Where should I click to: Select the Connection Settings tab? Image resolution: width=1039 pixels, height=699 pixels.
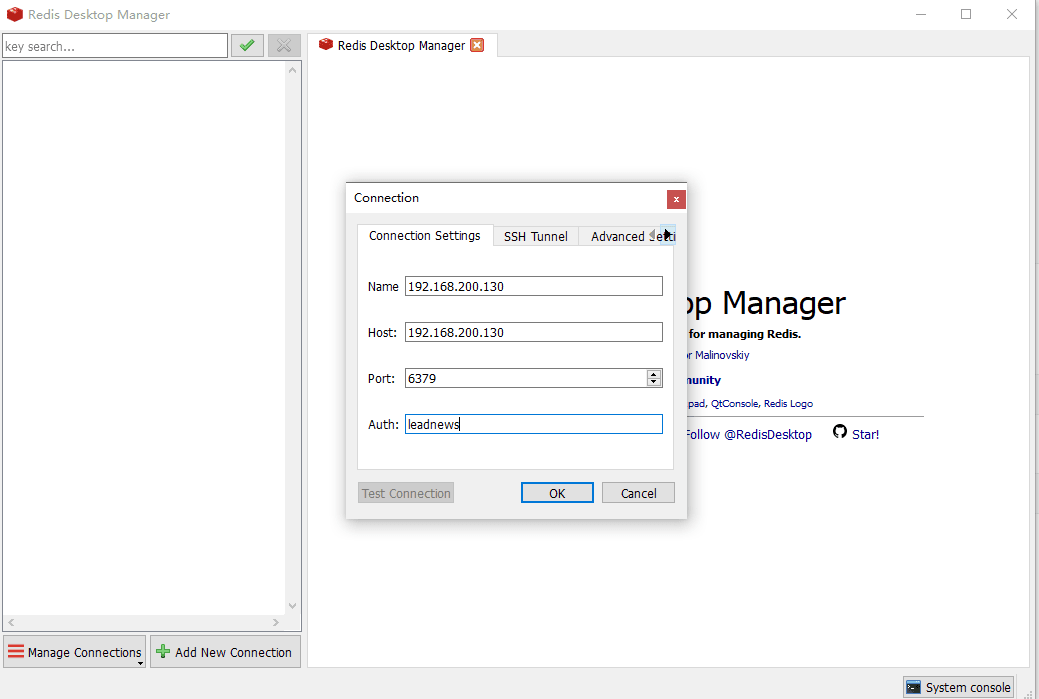[424, 235]
